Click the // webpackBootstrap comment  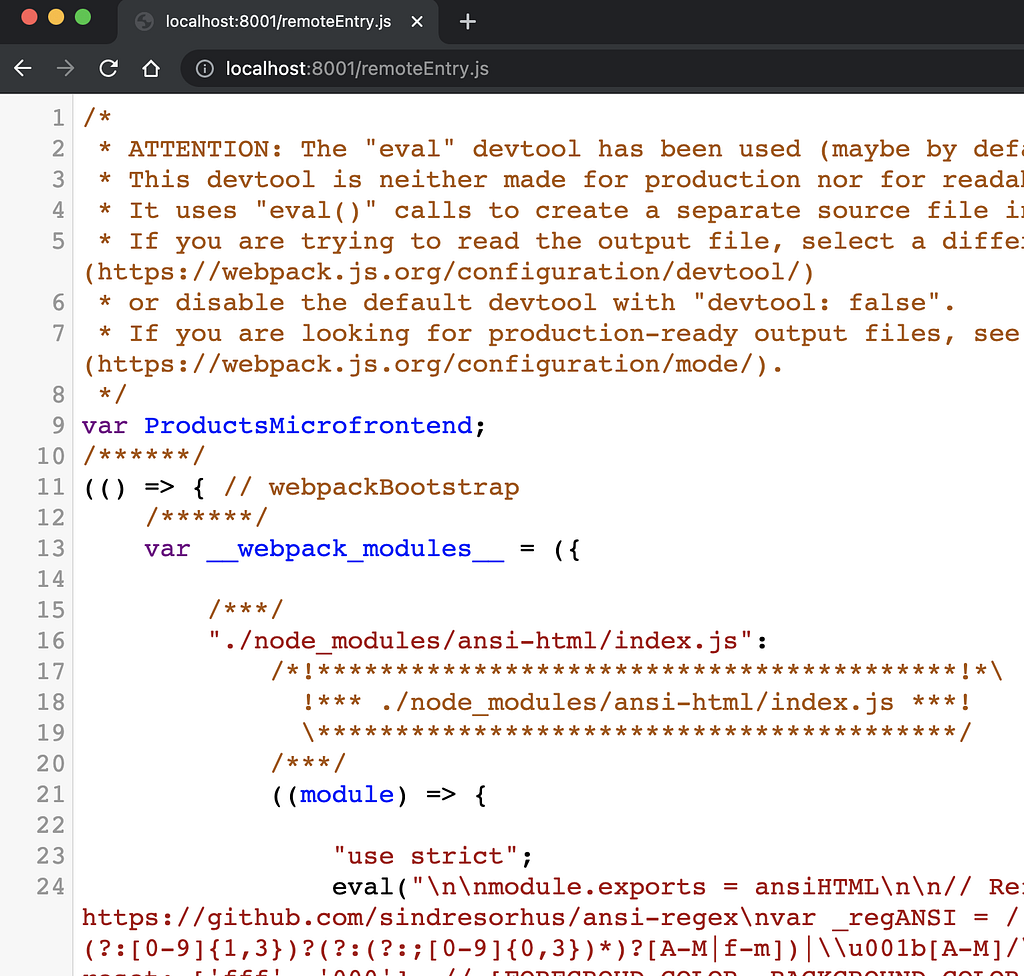click(372, 487)
